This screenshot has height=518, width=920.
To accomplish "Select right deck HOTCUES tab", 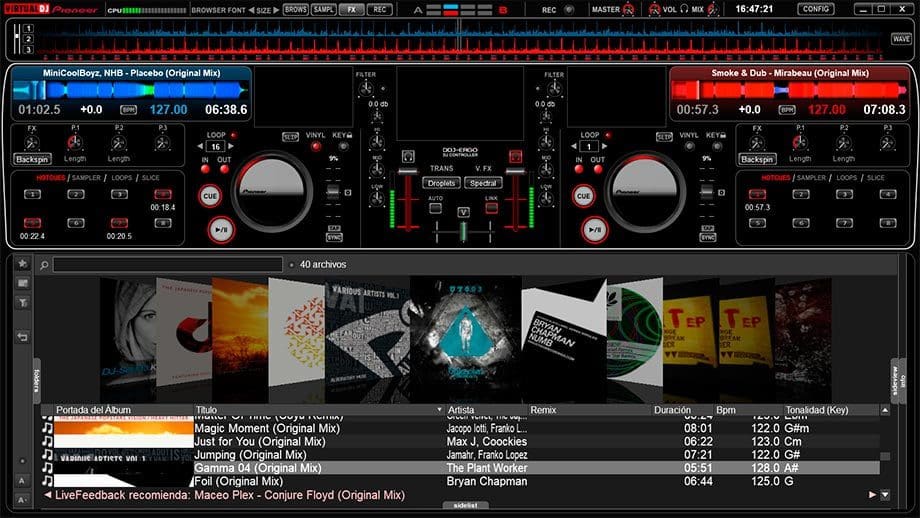I will pyautogui.click(x=776, y=178).
